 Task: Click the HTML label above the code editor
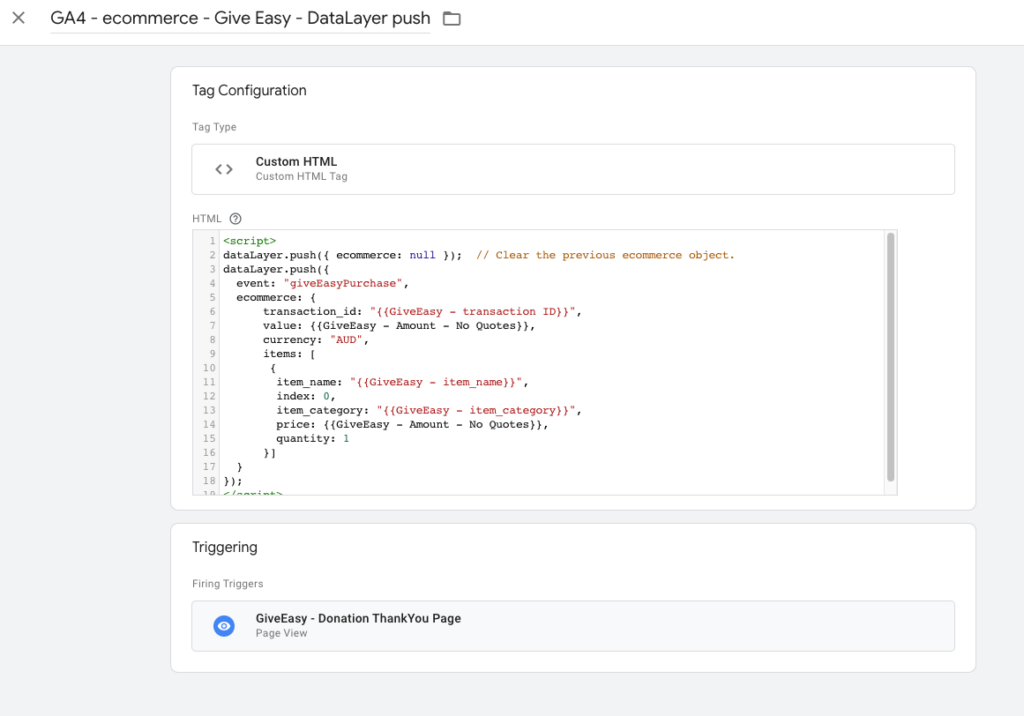[205, 218]
